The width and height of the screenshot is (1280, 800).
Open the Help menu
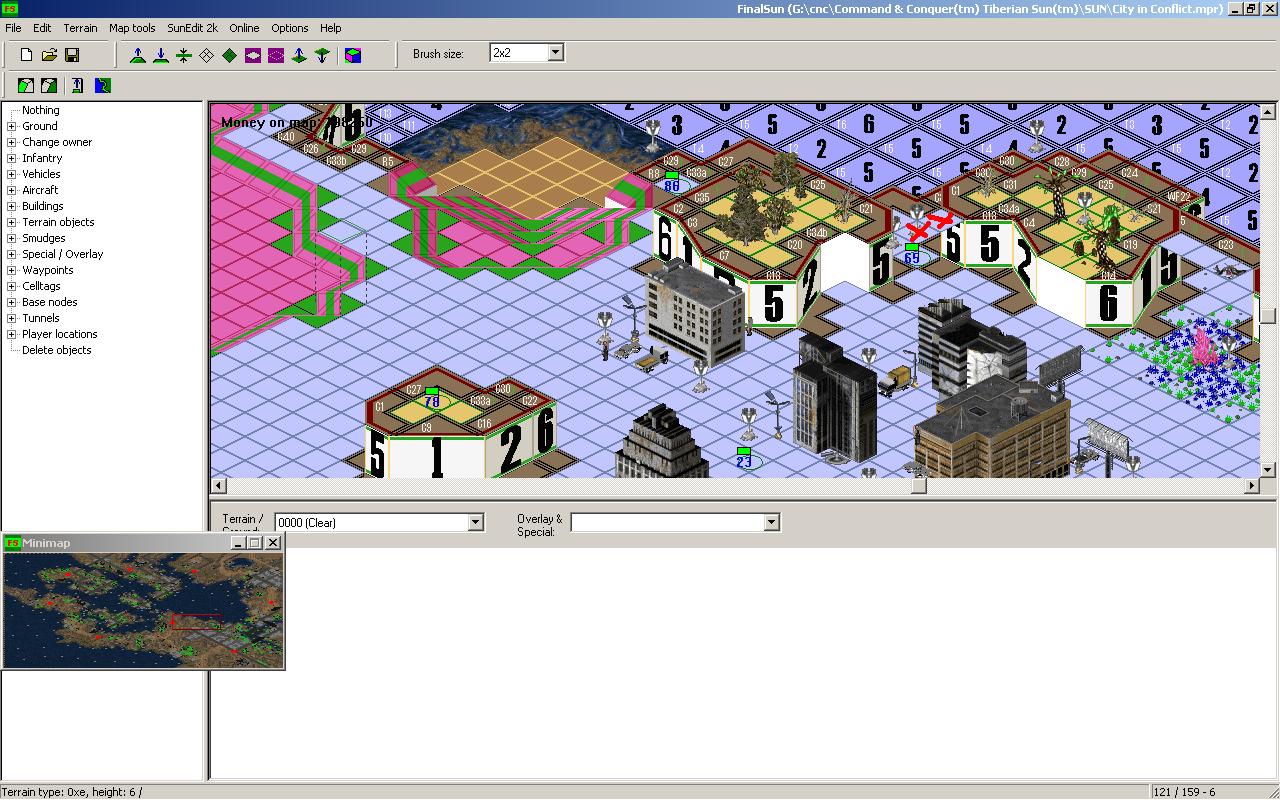click(x=331, y=28)
